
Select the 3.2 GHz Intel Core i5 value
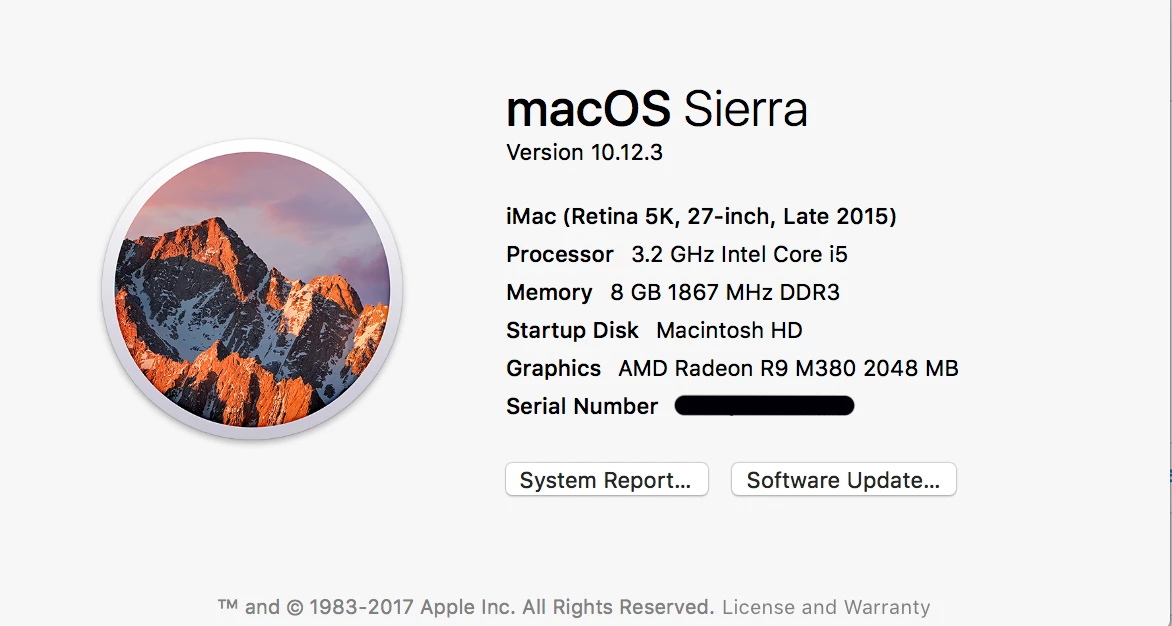[739, 254]
